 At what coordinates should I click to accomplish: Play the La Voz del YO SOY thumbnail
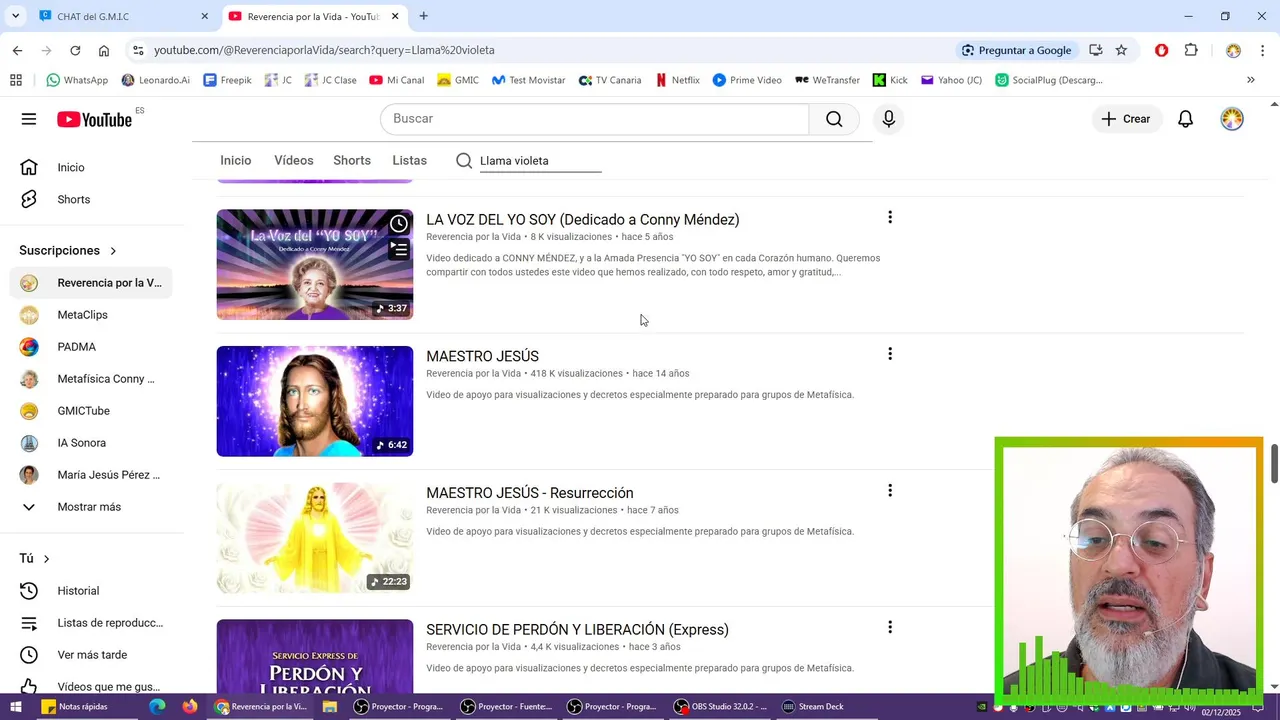click(x=315, y=265)
